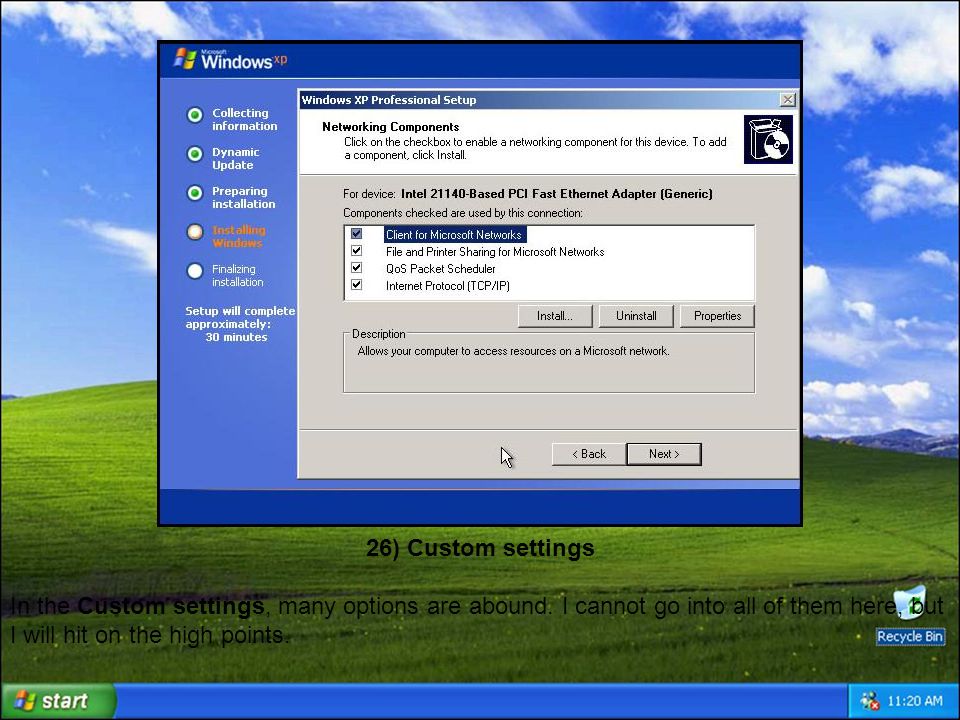
Task: Click Preparing installation step indicator
Action: click(x=195, y=193)
